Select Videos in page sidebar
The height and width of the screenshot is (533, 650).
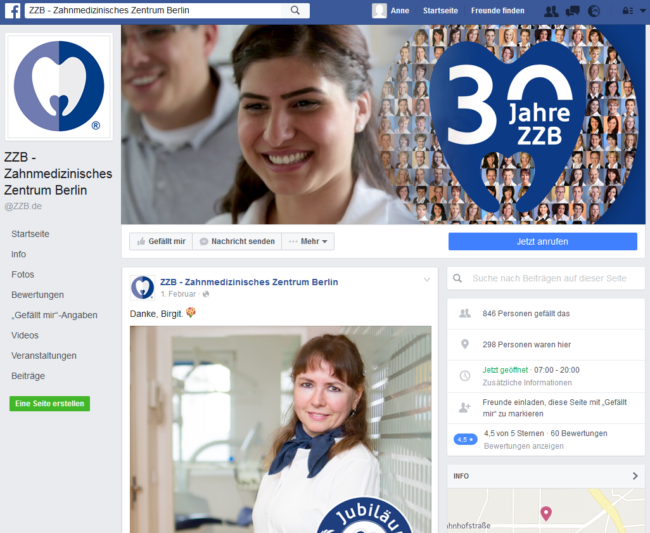25,335
